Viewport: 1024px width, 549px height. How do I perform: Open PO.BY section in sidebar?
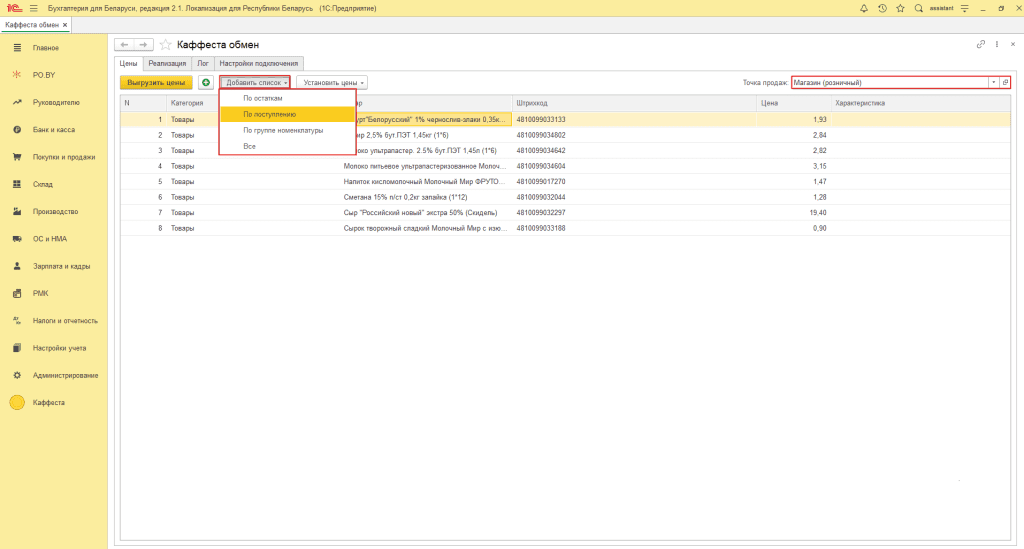click(x=43, y=75)
